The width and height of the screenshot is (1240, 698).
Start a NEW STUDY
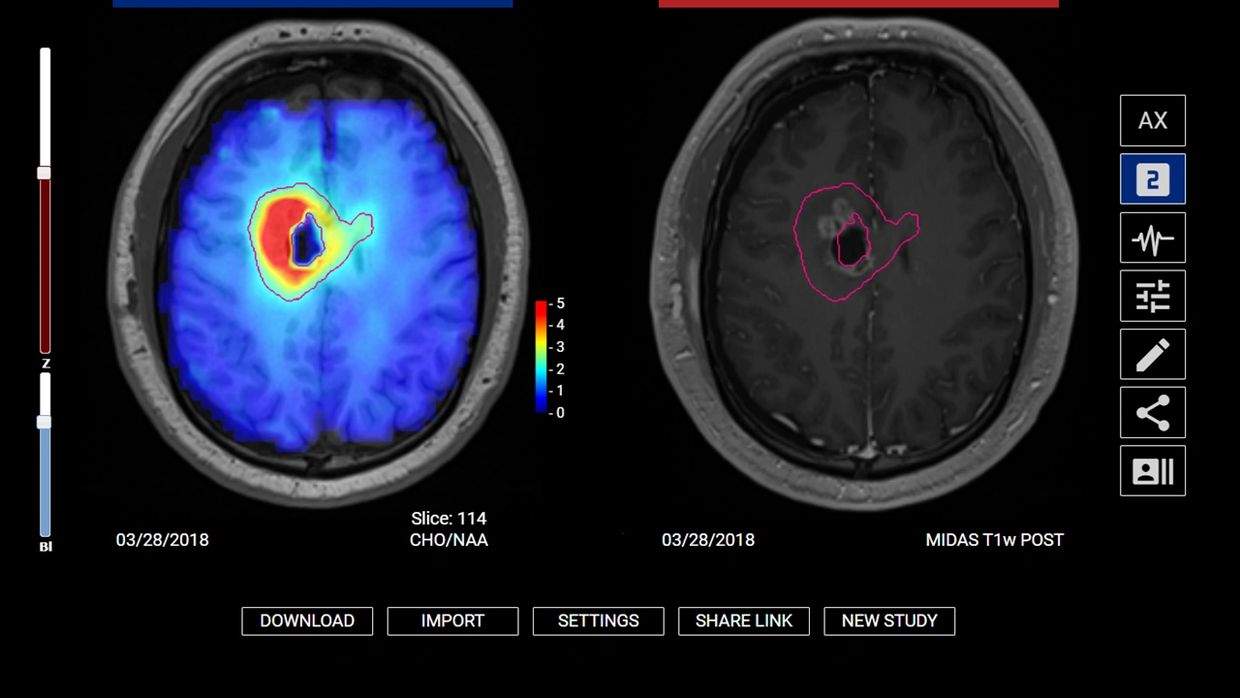tap(889, 621)
